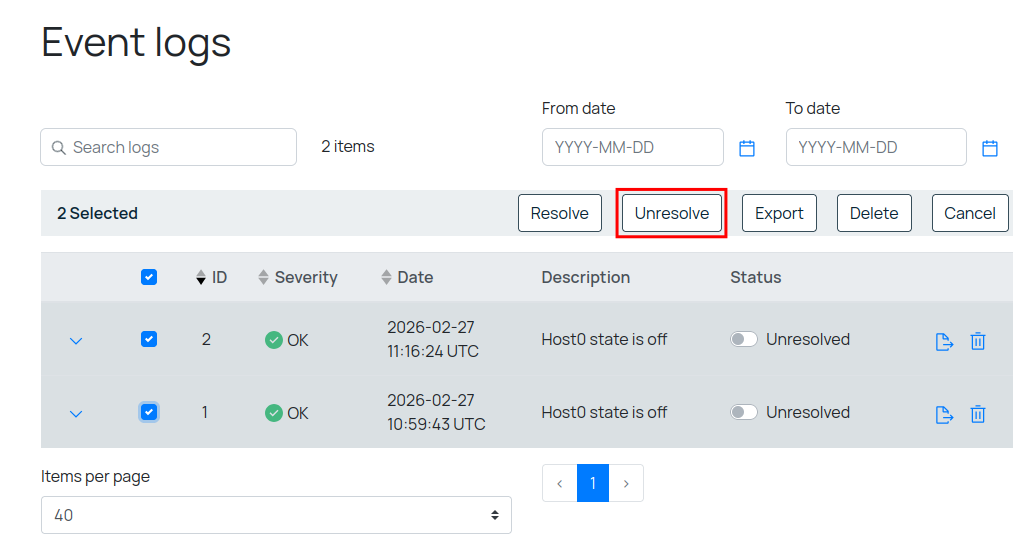Go to page 1 in pagination
Screen dimensions: 1031x540
coord(593,483)
